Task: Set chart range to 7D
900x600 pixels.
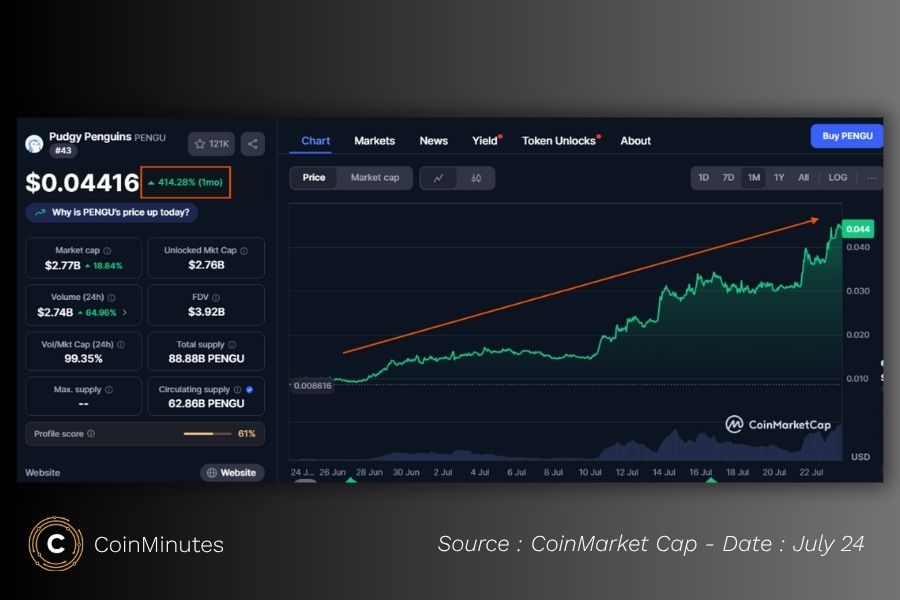Action: [x=728, y=178]
